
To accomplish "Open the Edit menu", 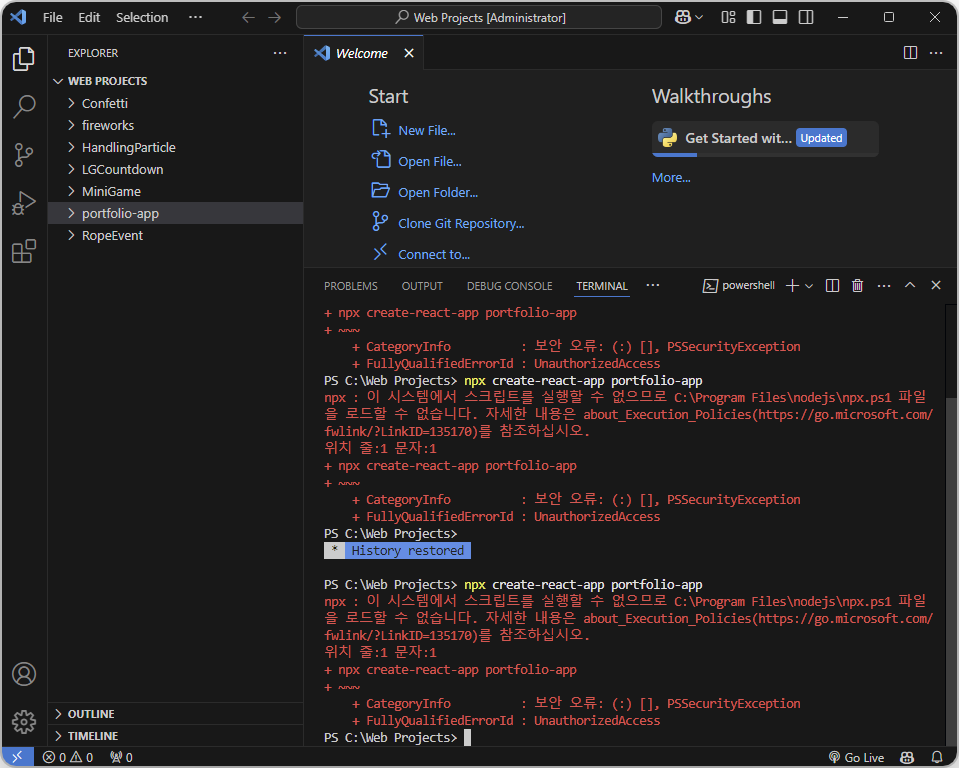I will coord(89,17).
